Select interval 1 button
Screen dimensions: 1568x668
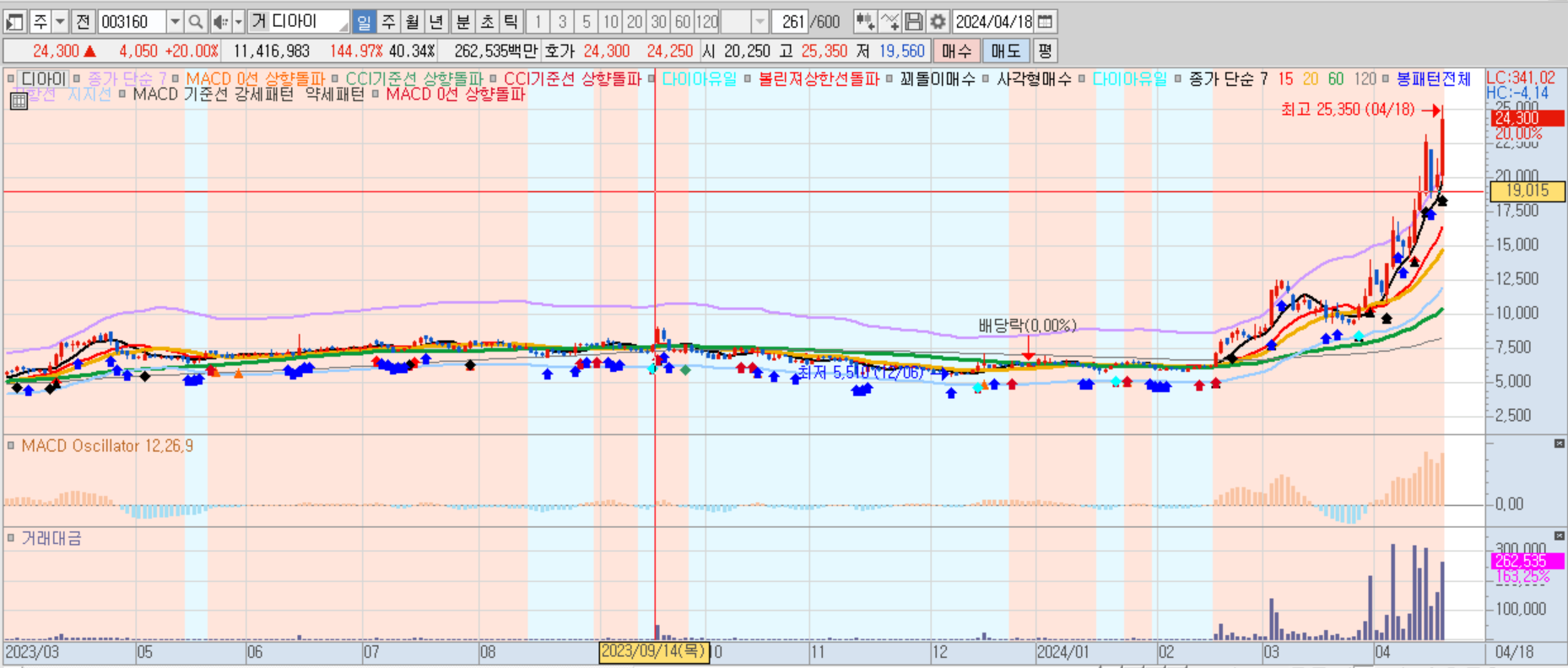click(538, 22)
